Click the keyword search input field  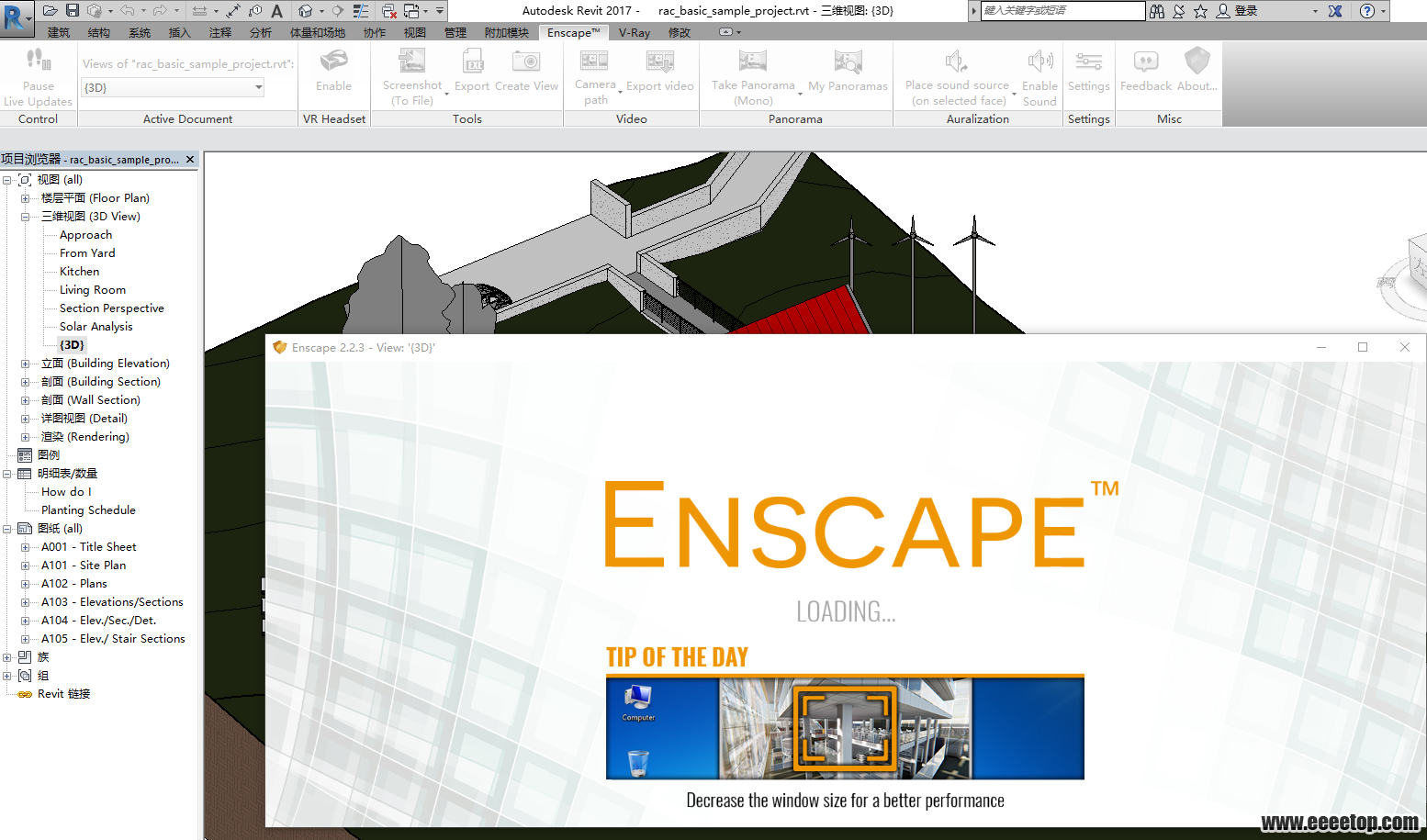[1062, 11]
